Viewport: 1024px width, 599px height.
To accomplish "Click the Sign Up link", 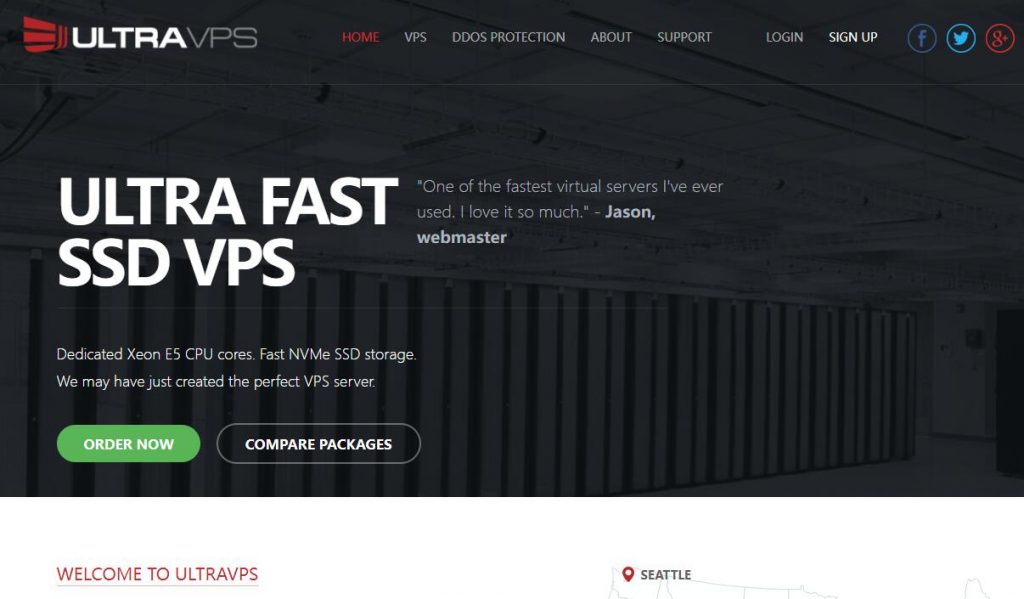I will tap(853, 37).
